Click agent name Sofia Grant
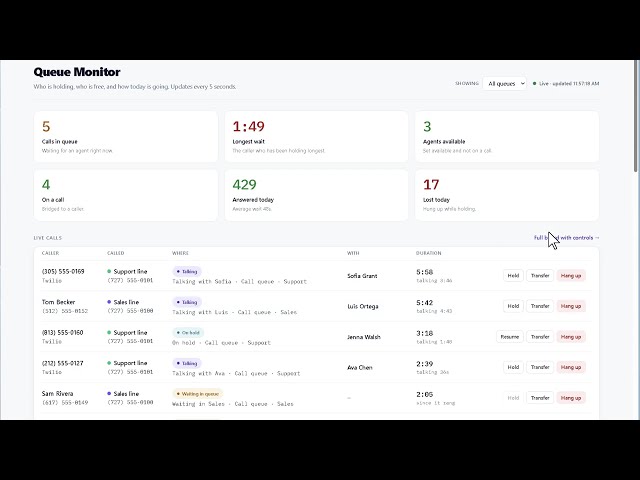 coord(362,276)
